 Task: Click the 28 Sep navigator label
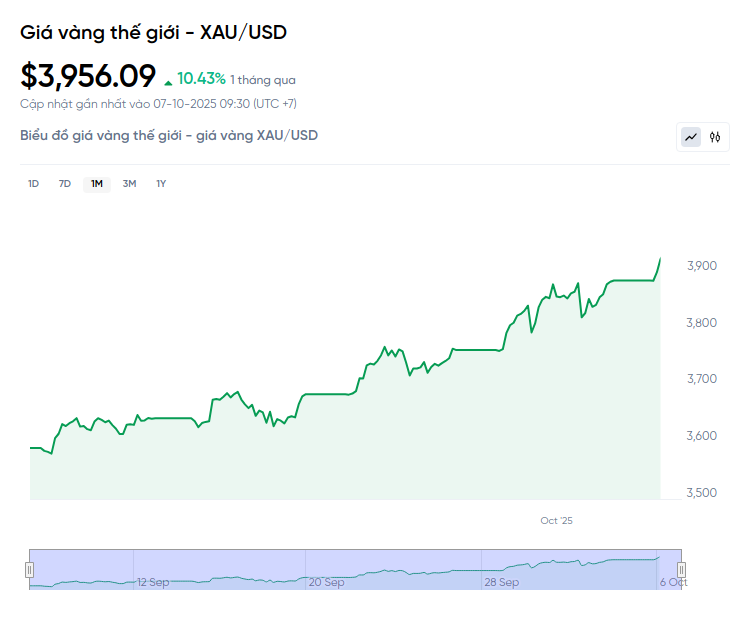[x=501, y=582]
